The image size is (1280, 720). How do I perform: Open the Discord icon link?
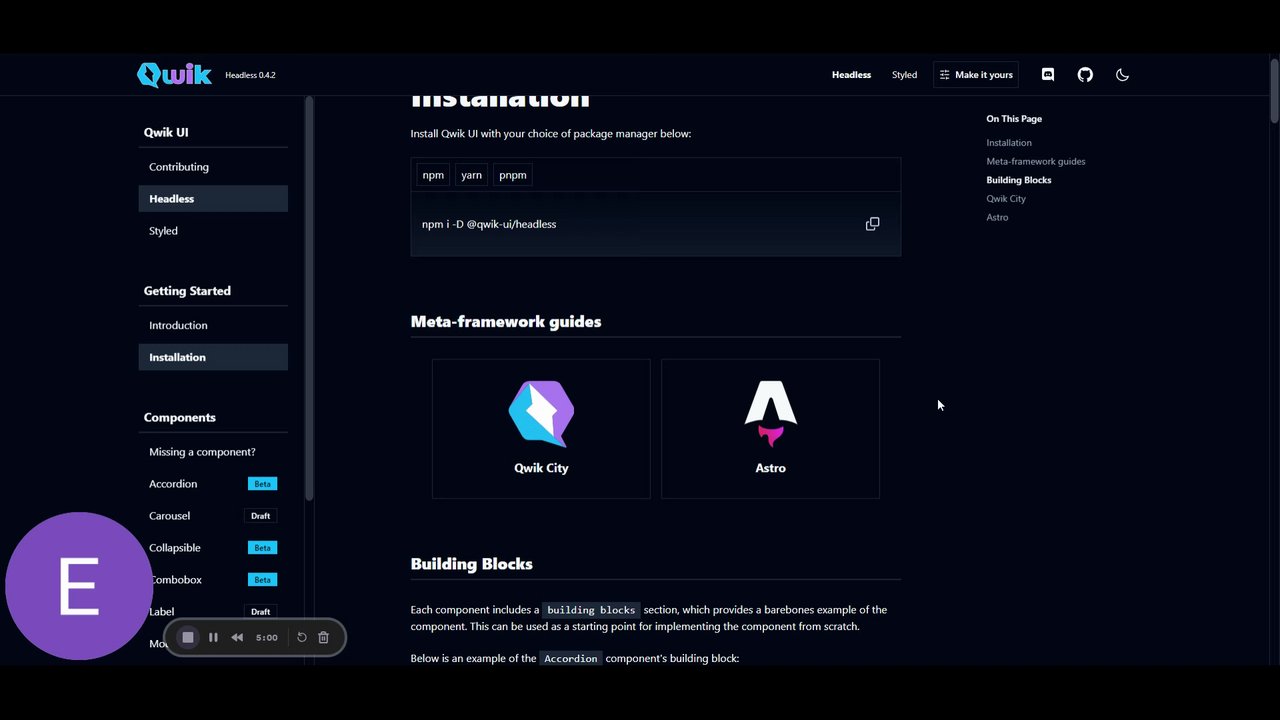point(1048,75)
